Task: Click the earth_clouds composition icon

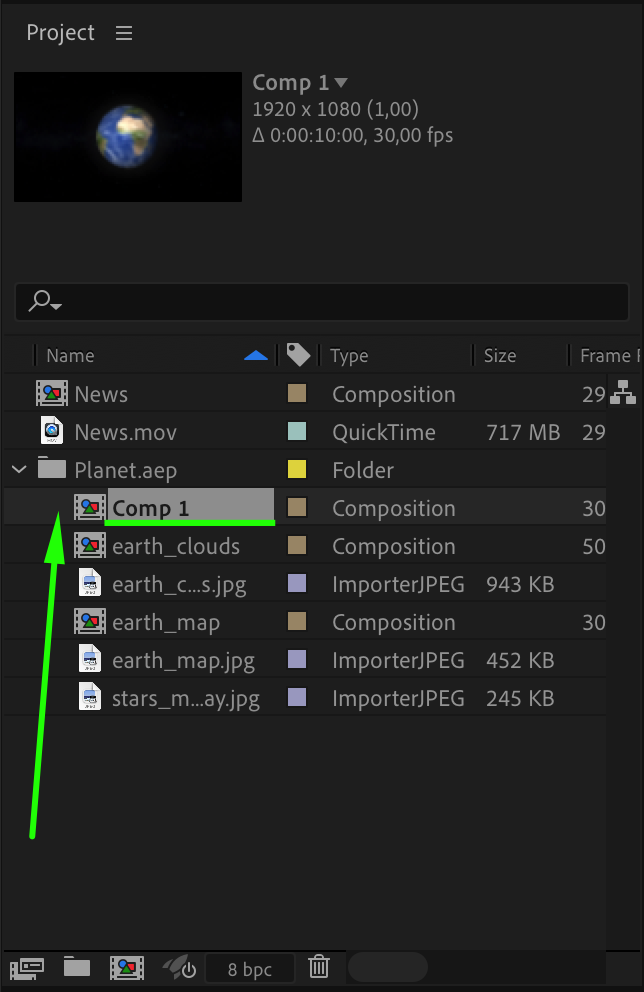Action: [x=90, y=546]
